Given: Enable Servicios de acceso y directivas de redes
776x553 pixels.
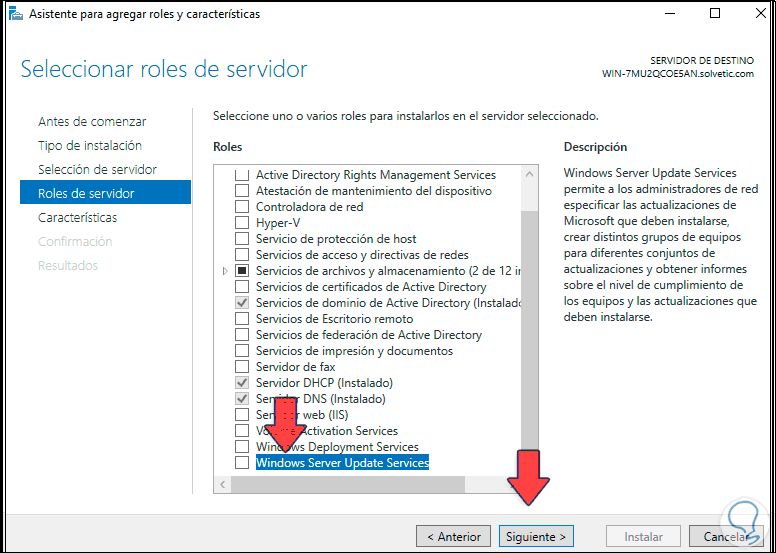Looking at the screenshot, I should click(x=242, y=254).
